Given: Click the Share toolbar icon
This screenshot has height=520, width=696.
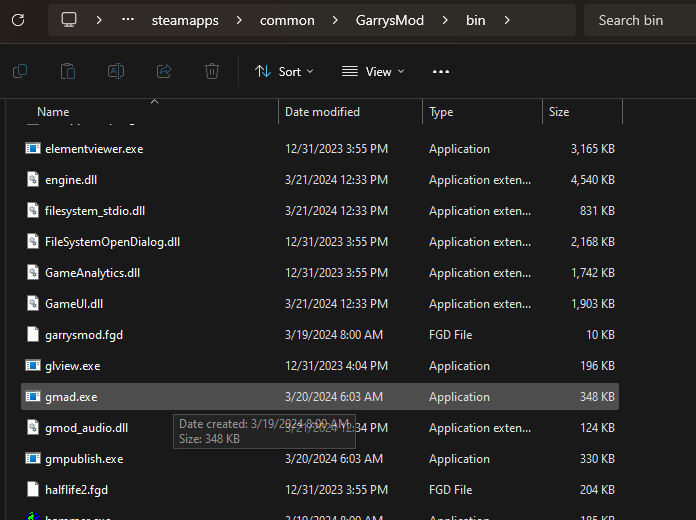Looking at the screenshot, I should click(164, 71).
